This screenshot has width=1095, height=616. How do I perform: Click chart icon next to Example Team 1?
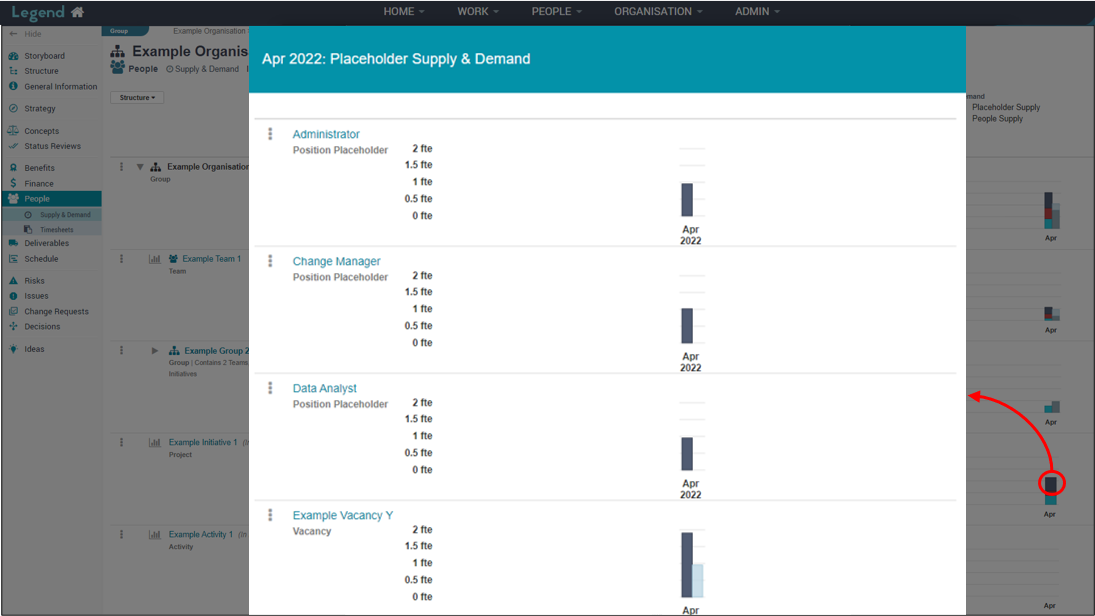[155, 259]
